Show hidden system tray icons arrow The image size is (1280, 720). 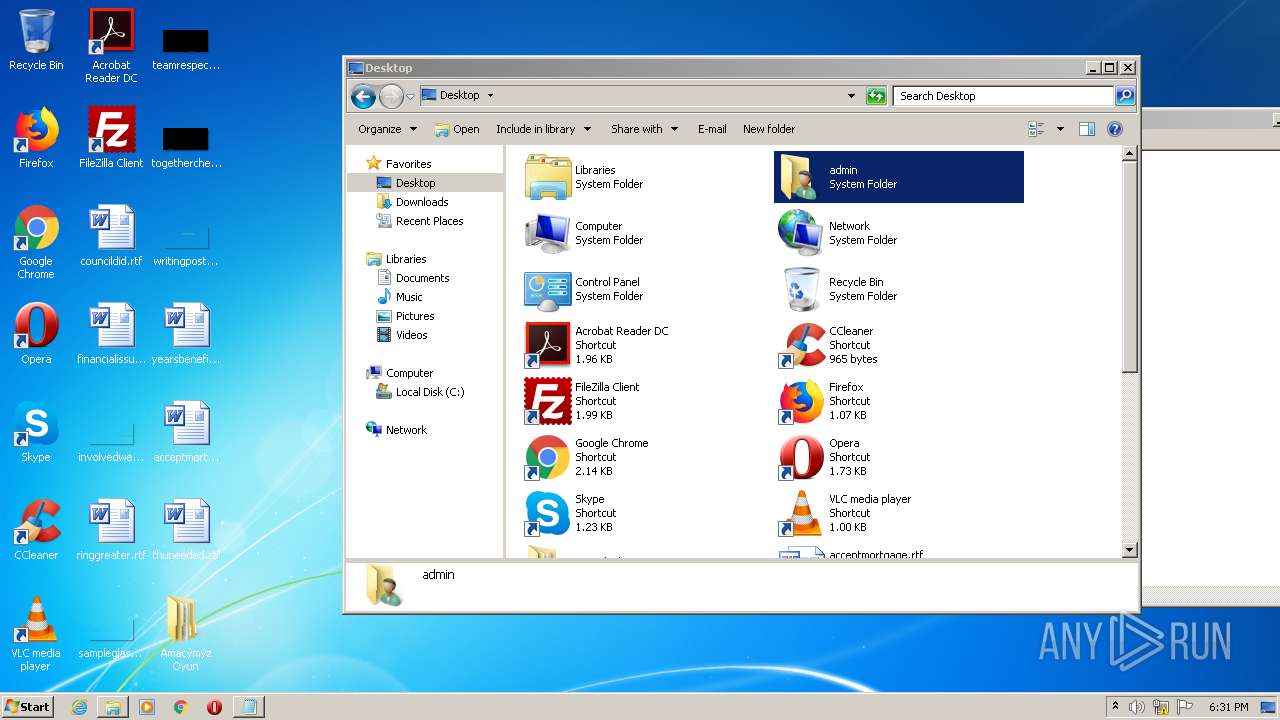pos(1115,707)
